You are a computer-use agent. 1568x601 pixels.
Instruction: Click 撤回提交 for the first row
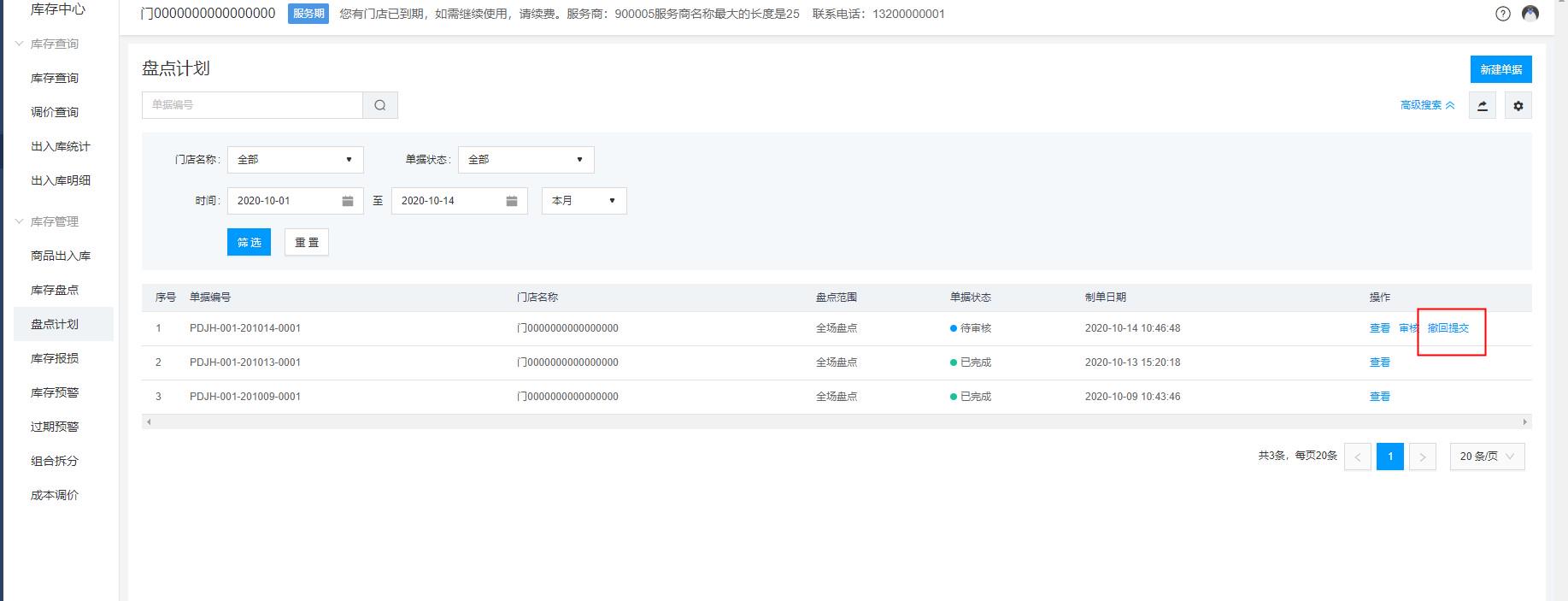(1448, 328)
